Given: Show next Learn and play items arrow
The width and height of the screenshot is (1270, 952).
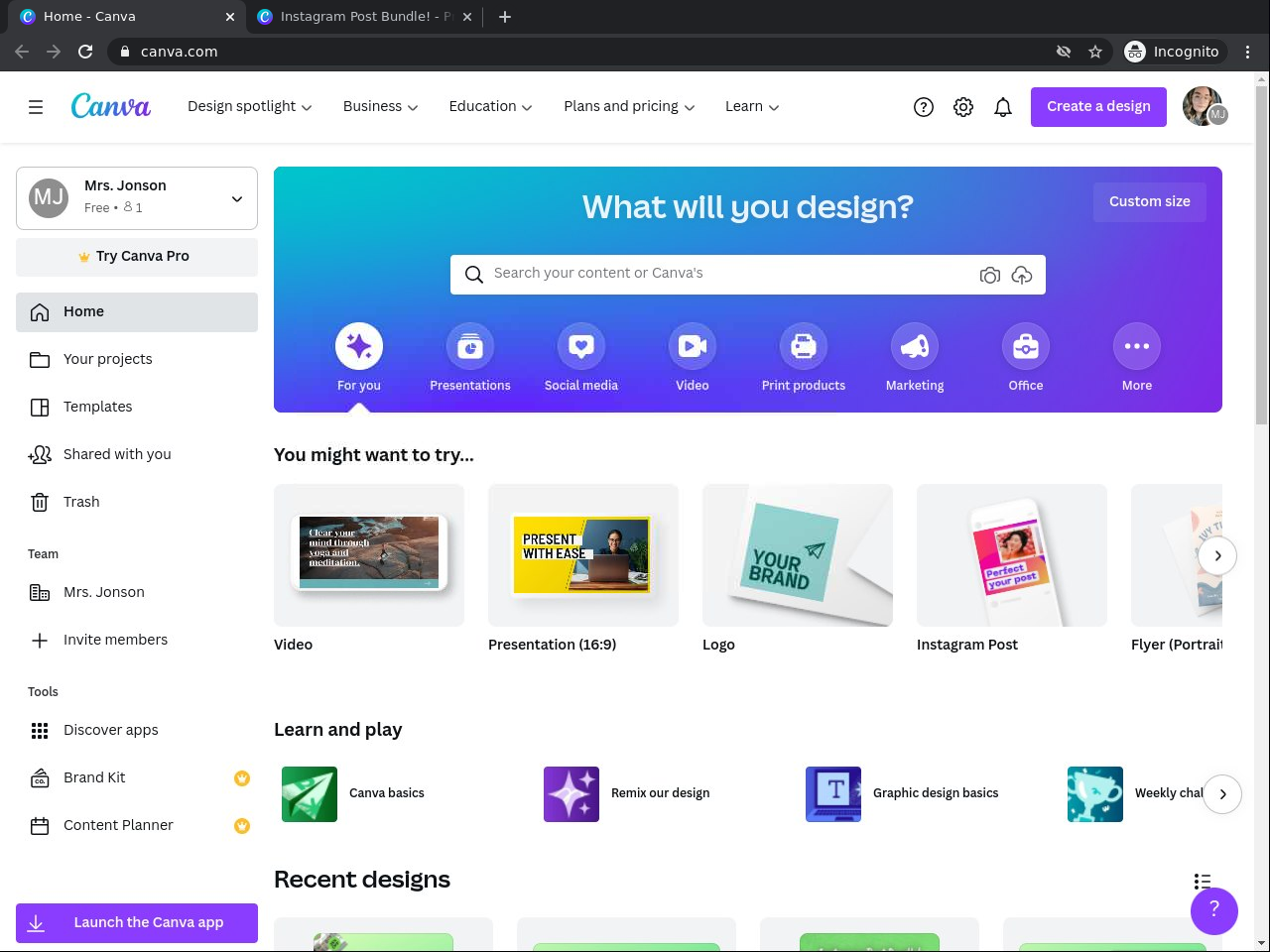Looking at the screenshot, I should (x=1222, y=794).
